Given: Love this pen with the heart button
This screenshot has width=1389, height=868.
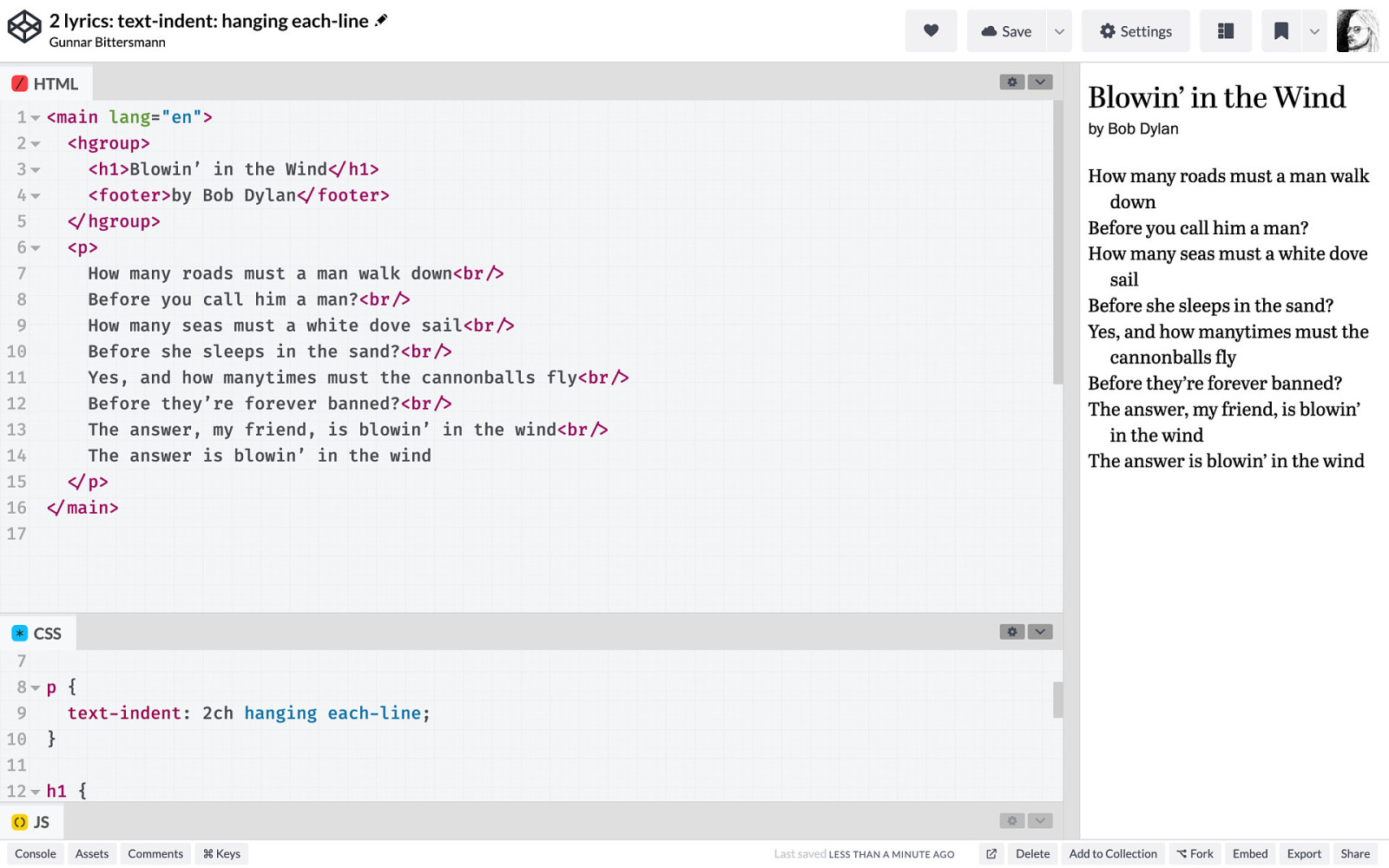Looking at the screenshot, I should pos(931,31).
